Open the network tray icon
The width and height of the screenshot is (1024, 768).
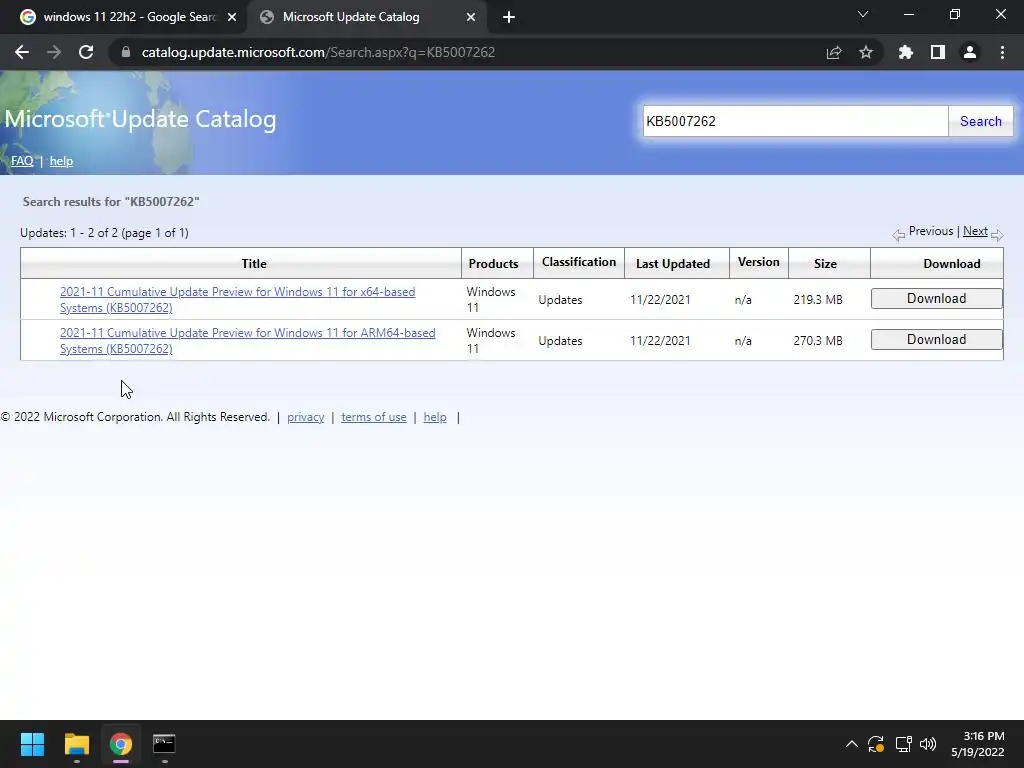(903, 744)
